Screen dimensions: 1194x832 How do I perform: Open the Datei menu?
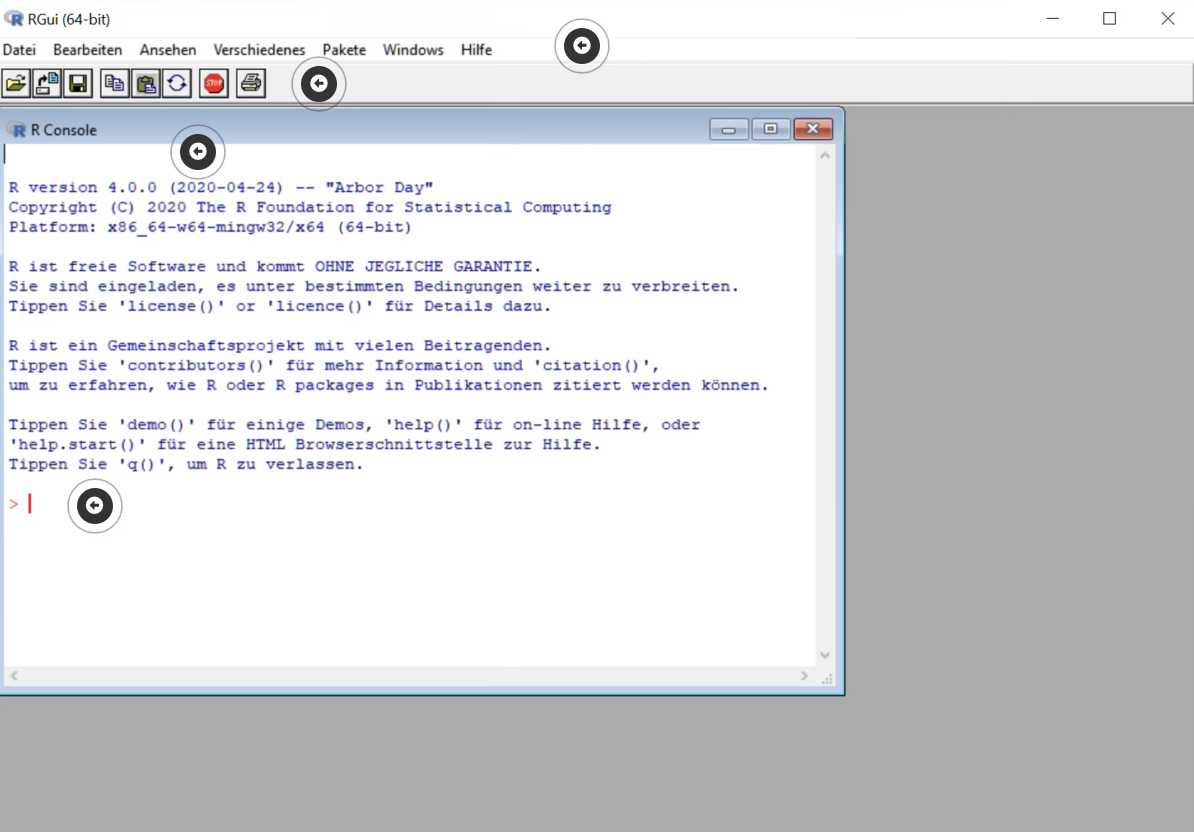19,49
